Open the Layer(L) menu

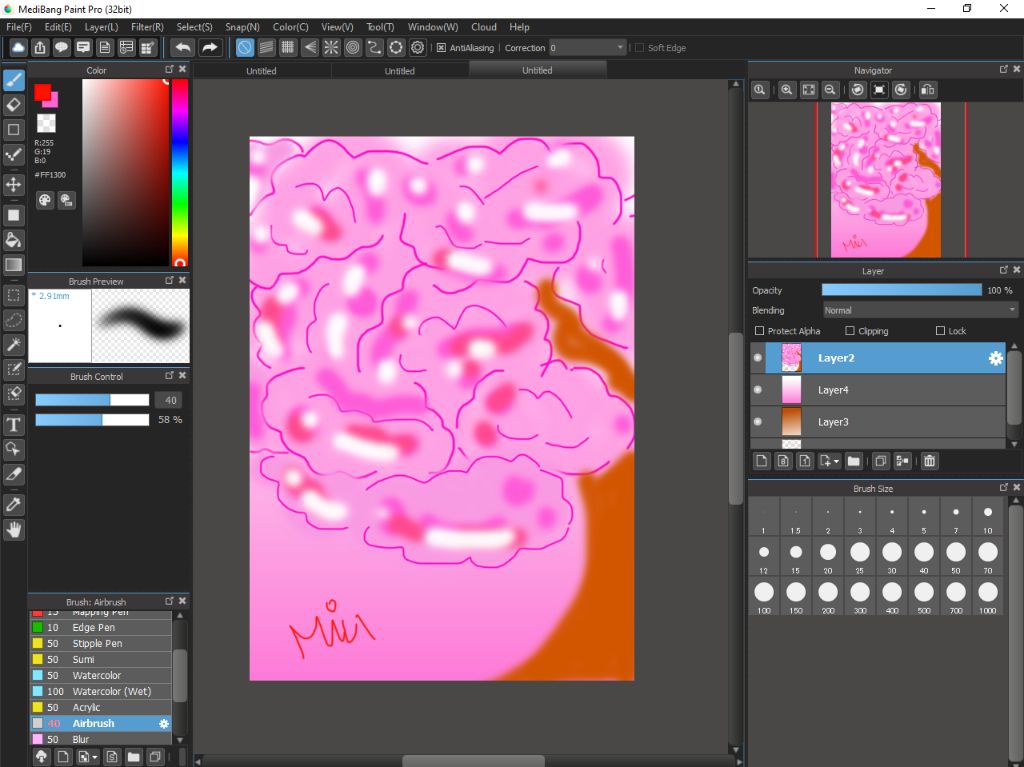point(101,27)
